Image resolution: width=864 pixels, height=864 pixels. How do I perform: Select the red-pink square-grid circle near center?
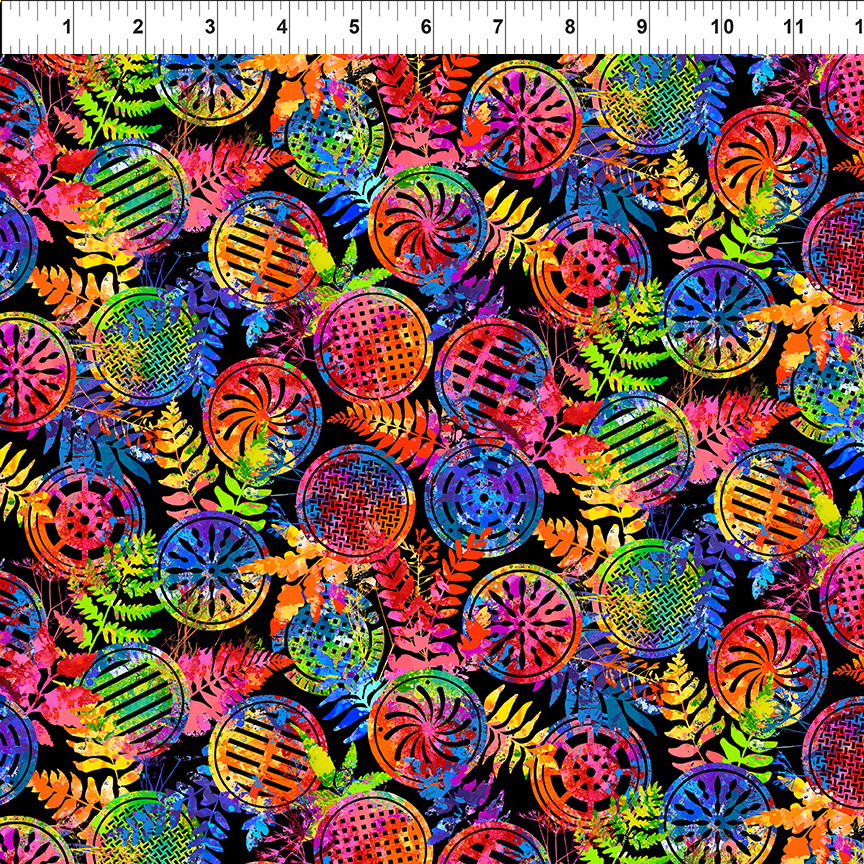[371, 345]
